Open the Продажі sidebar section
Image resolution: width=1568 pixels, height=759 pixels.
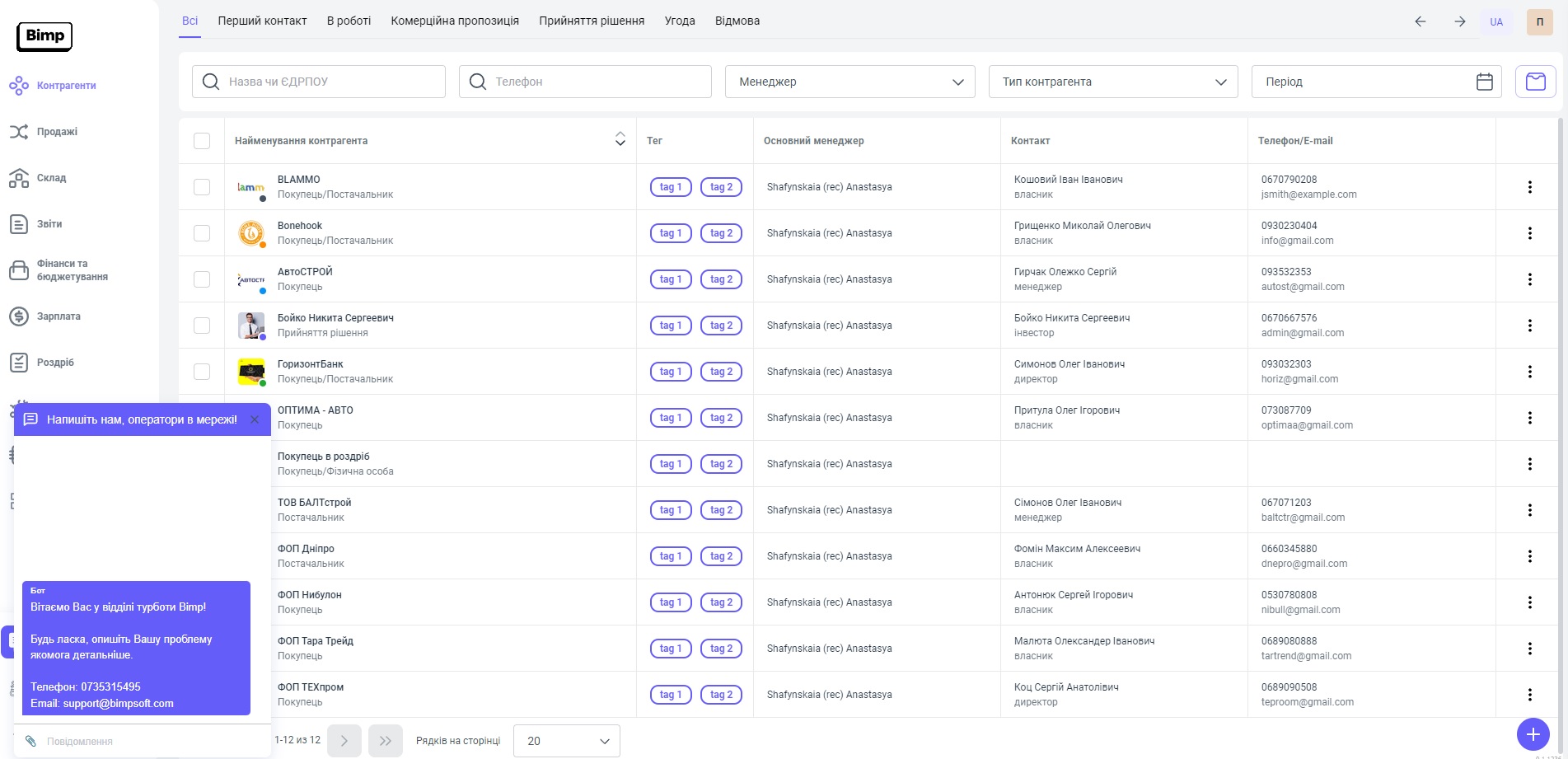click(44, 132)
